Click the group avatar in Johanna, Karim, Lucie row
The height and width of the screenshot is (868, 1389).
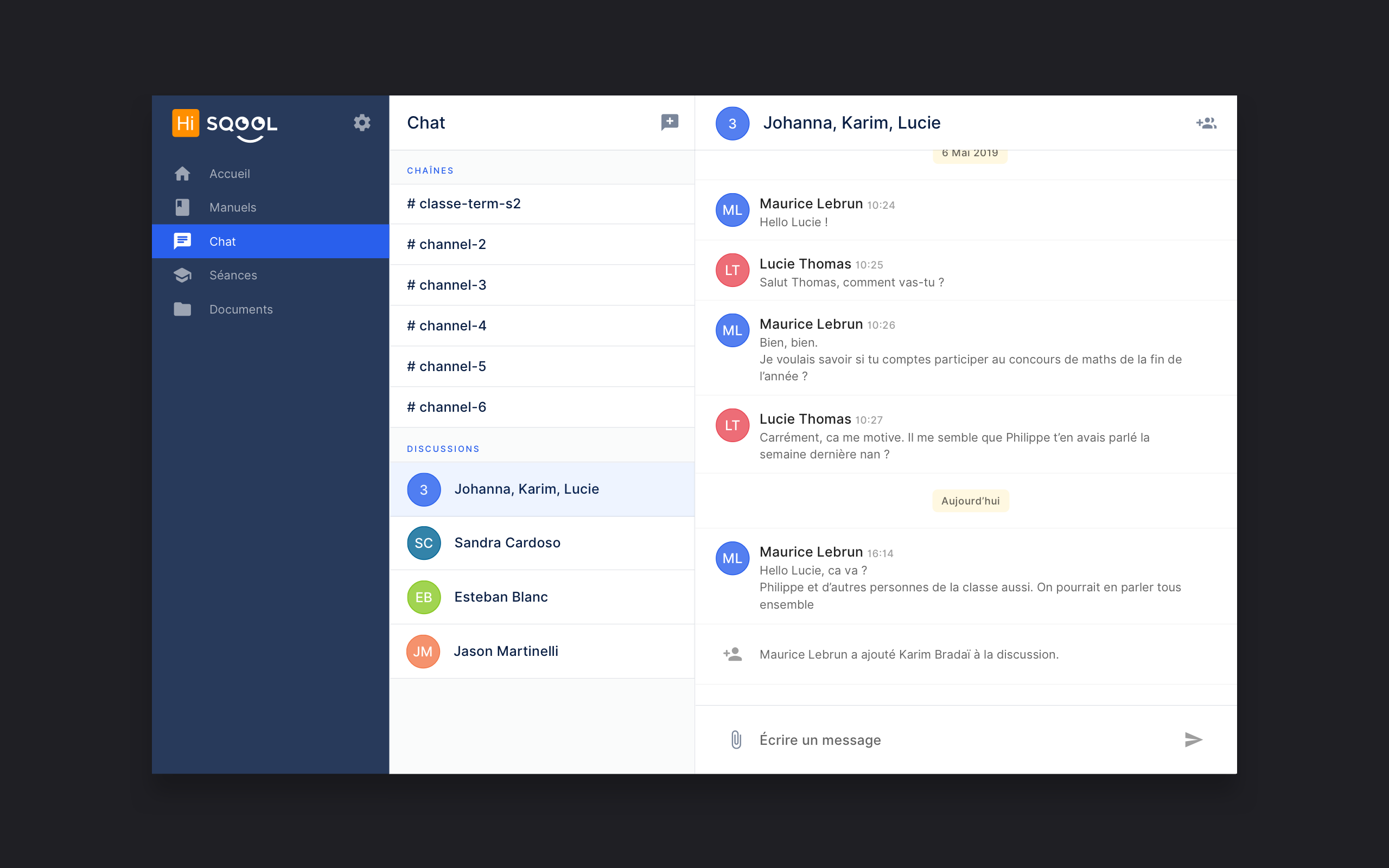coord(424,489)
